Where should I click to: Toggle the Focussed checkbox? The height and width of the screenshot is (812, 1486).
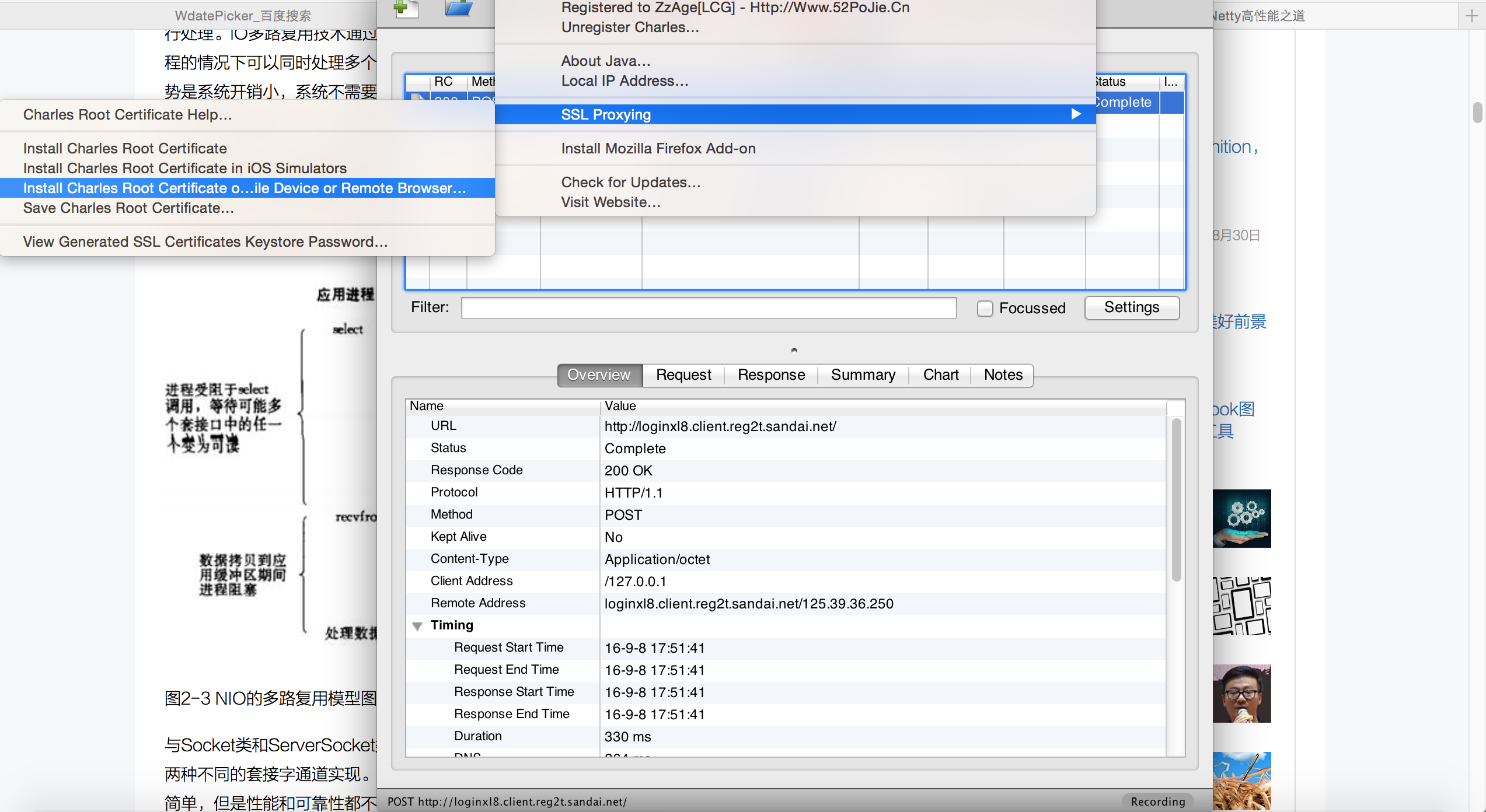click(x=984, y=308)
